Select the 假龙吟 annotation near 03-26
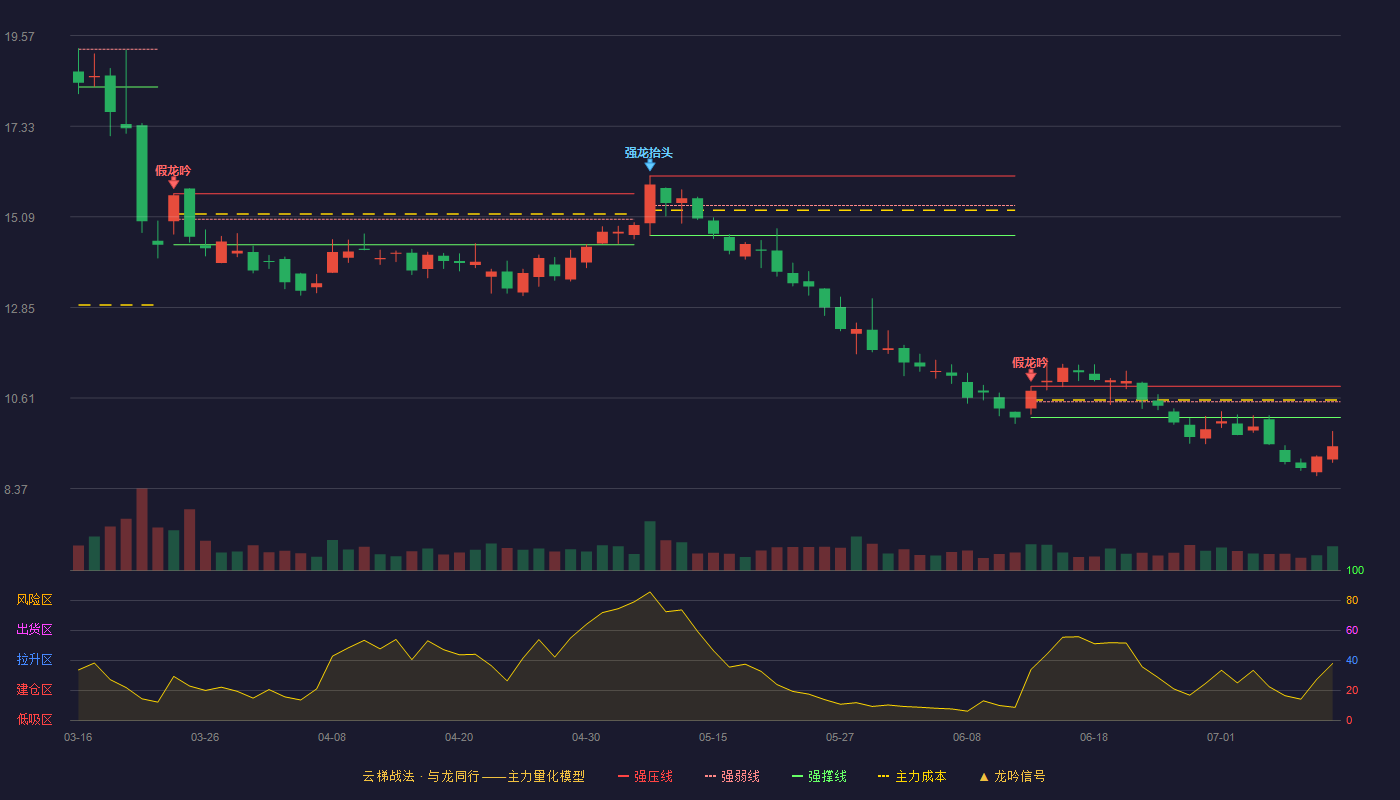The image size is (1400, 800). [173, 171]
